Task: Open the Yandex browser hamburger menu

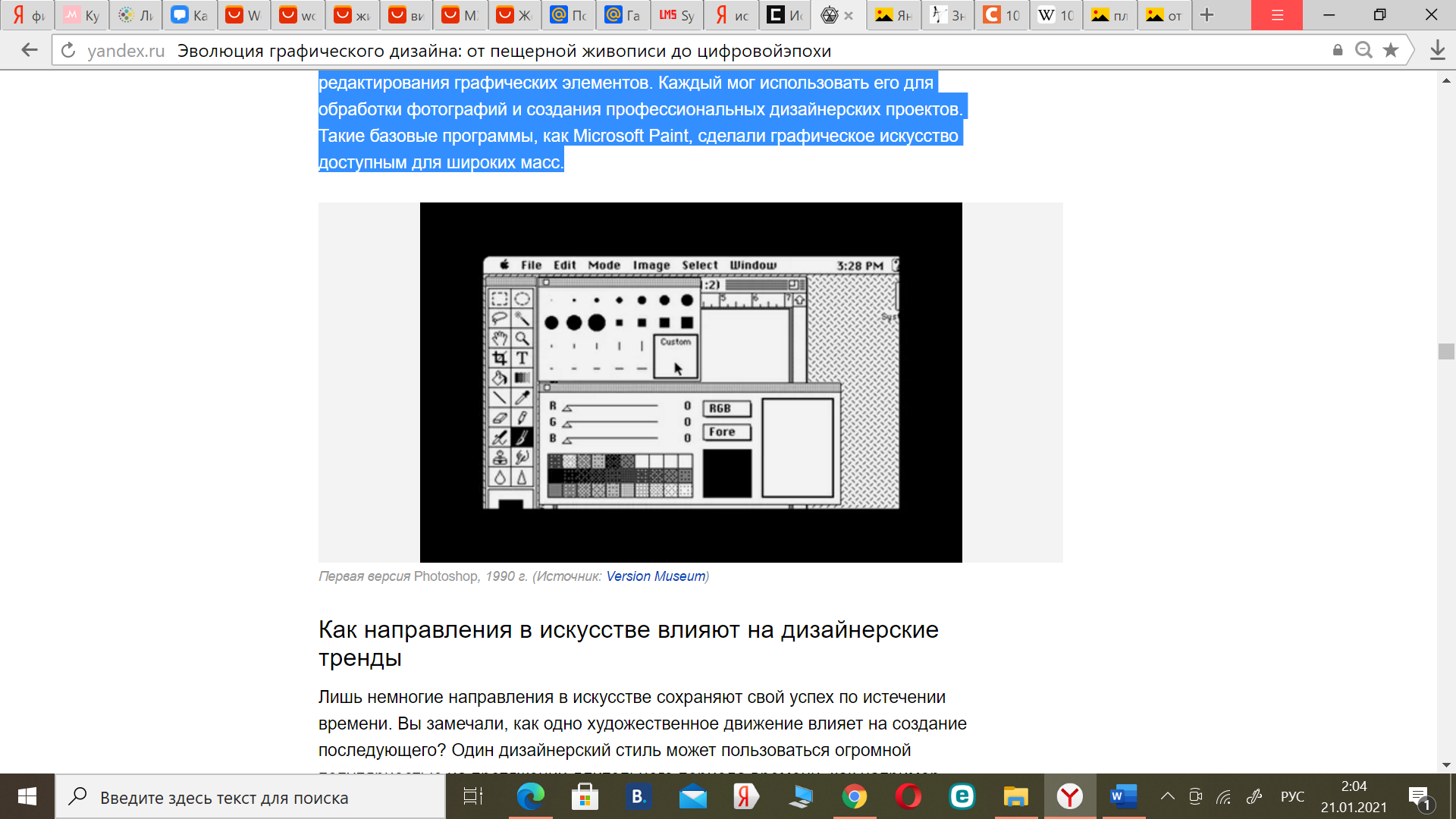Action: pos(1277,15)
